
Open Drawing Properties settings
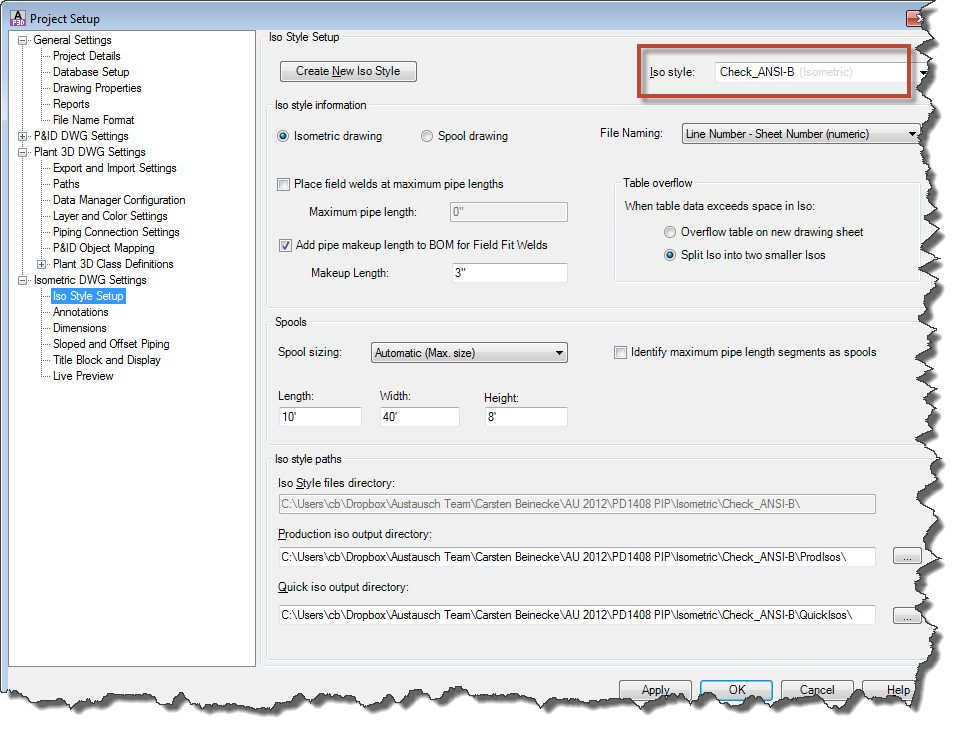tap(97, 88)
